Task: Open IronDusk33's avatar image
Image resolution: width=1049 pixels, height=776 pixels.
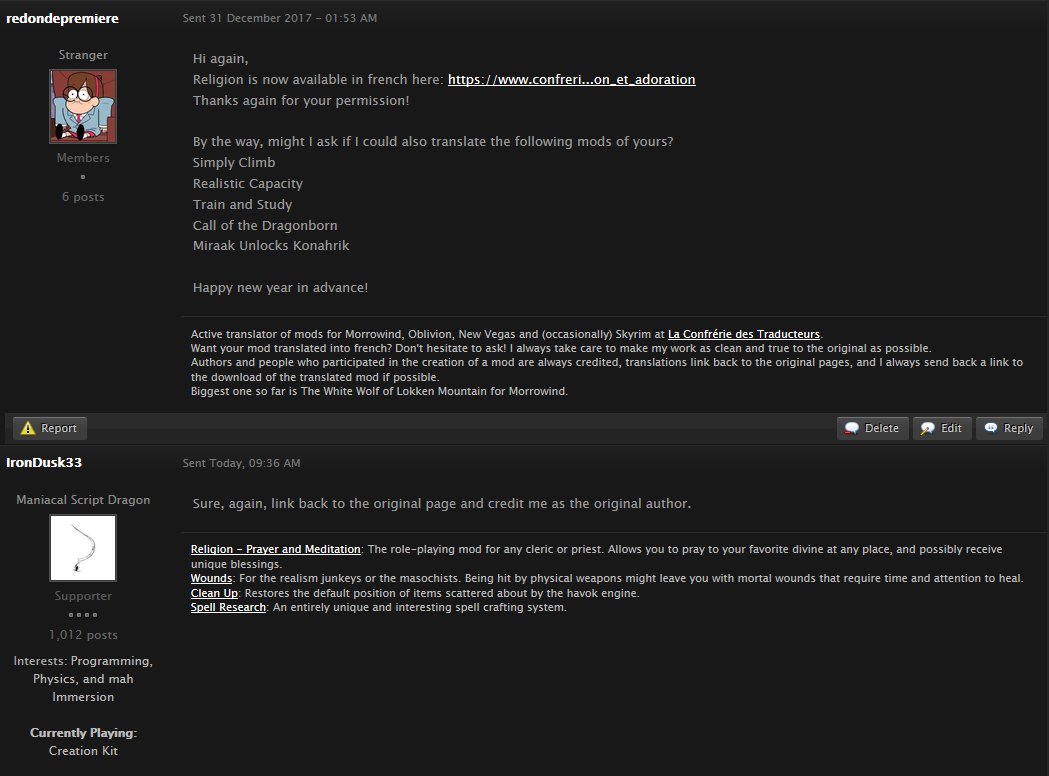Action: [x=83, y=548]
